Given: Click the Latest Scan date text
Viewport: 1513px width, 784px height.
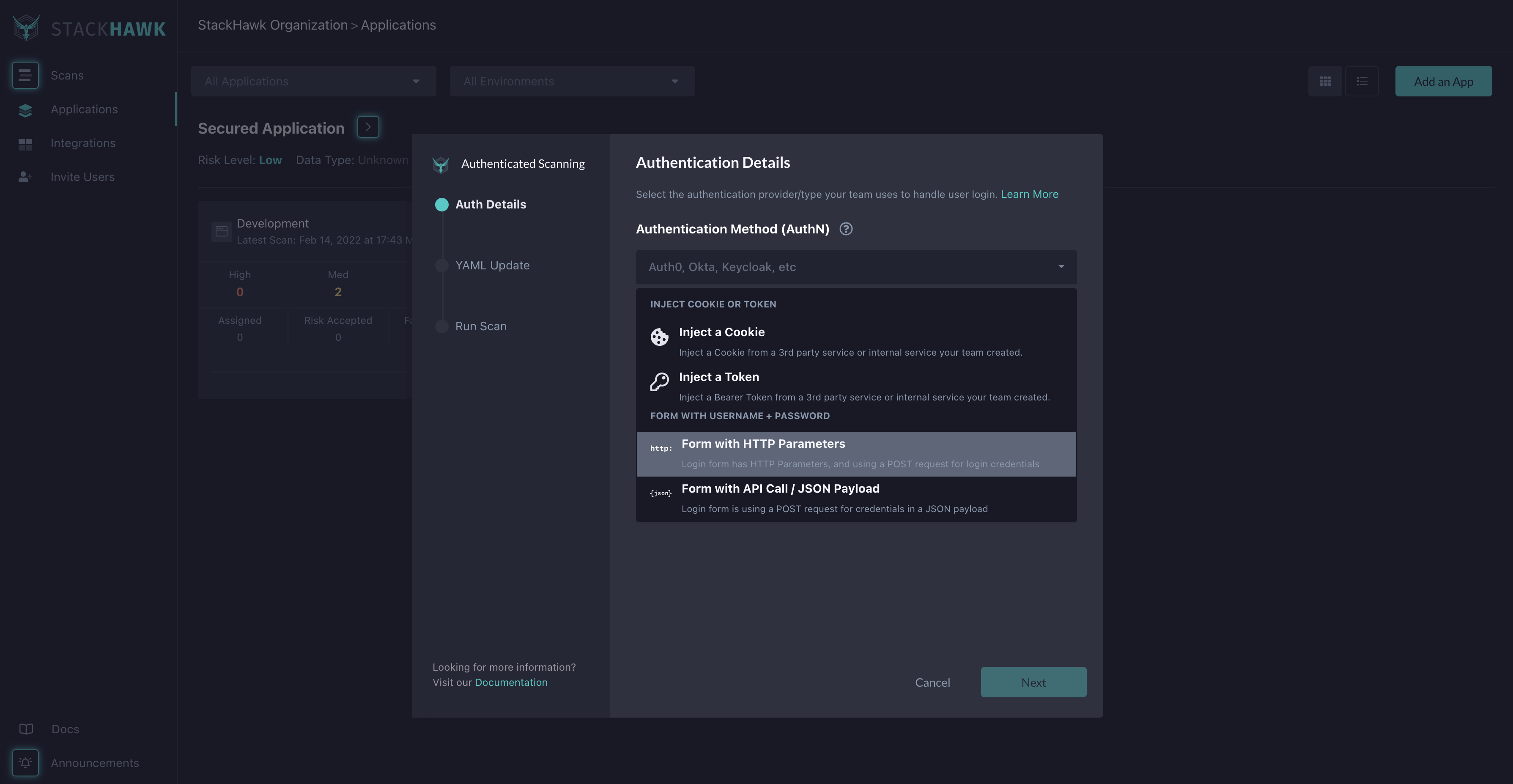Looking at the screenshot, I should pos(324,240).
